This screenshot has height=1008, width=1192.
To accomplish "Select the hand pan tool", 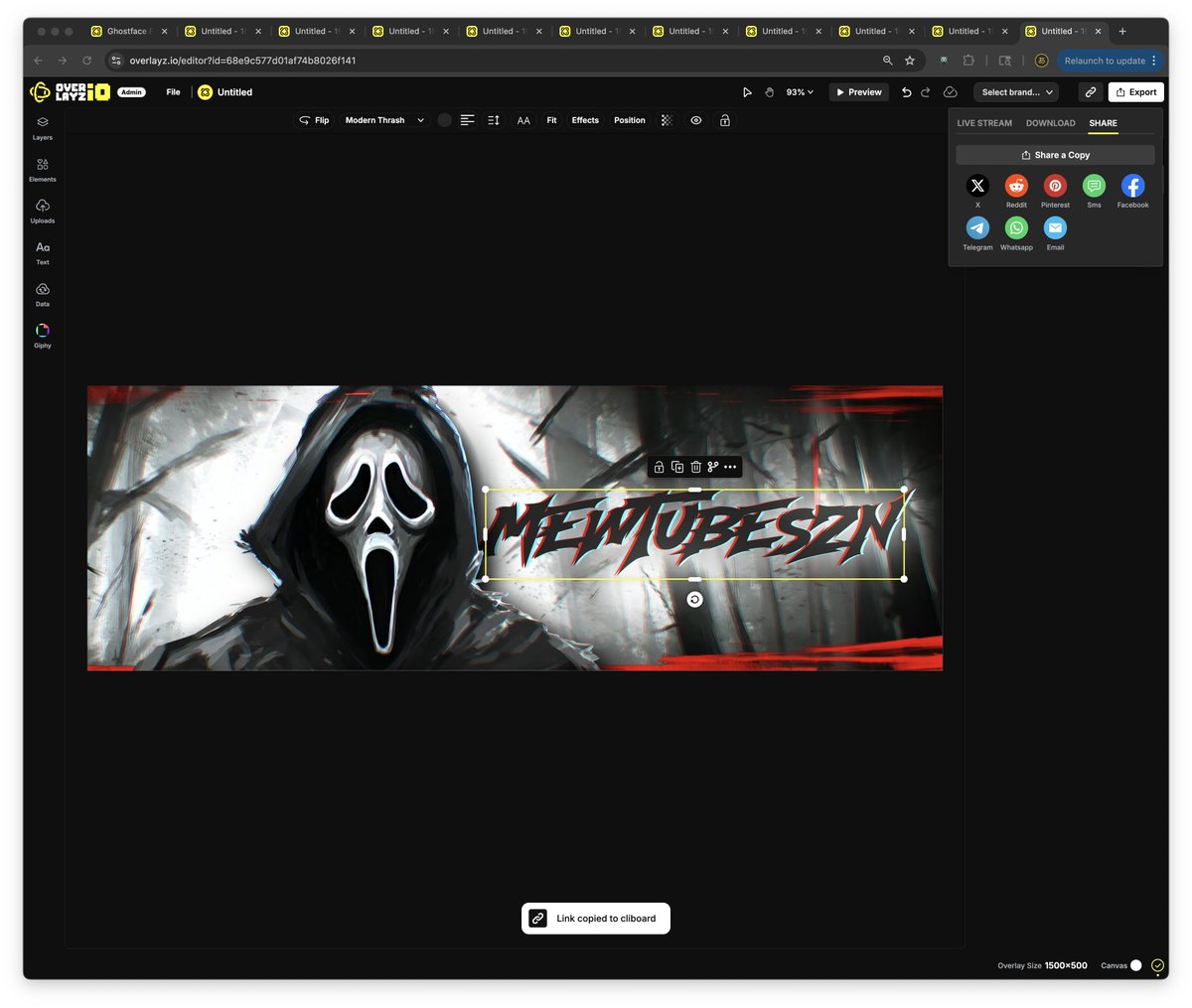I will click(x=769, y=92).
